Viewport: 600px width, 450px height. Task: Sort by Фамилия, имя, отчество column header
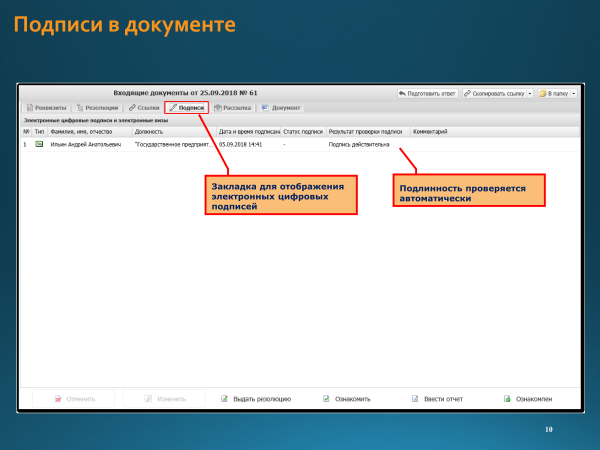click(85, 131)
